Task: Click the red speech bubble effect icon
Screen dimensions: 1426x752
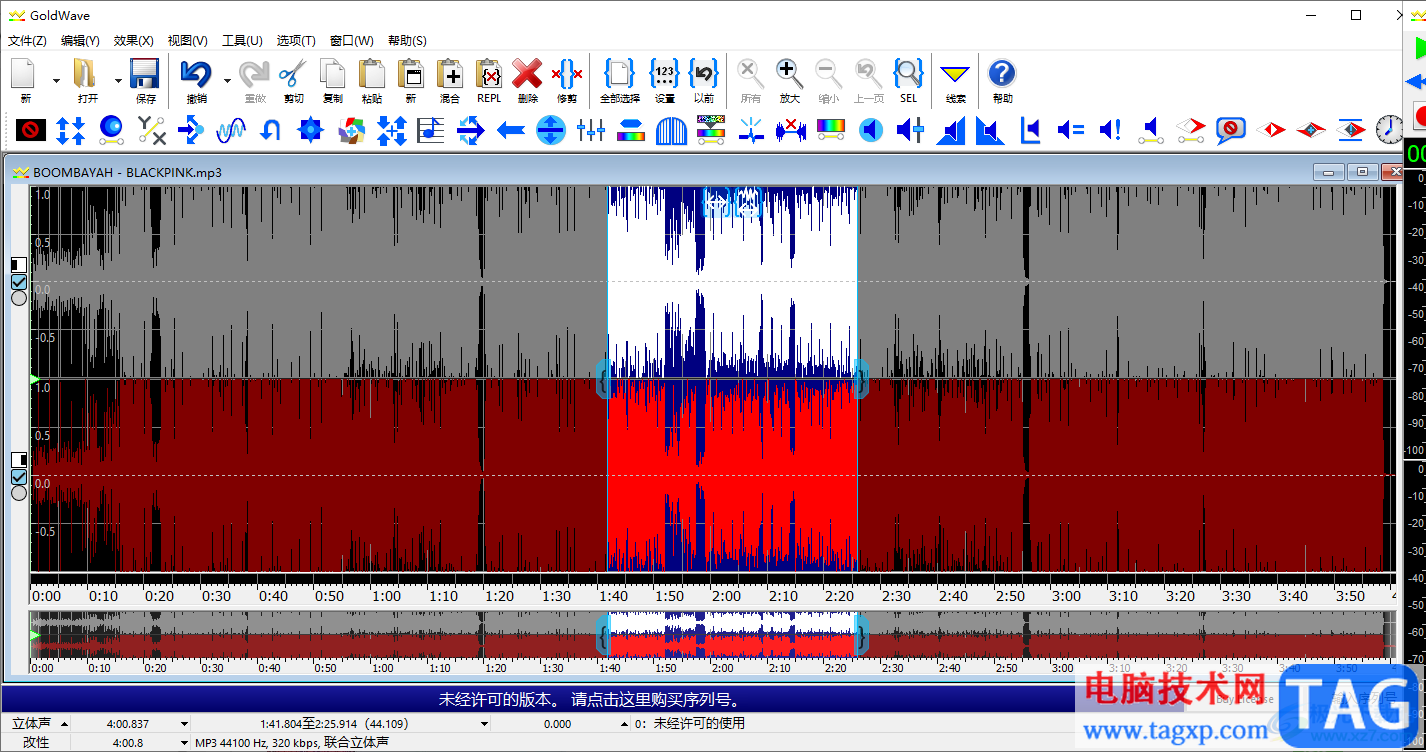Action: [x=1230, y=129]
